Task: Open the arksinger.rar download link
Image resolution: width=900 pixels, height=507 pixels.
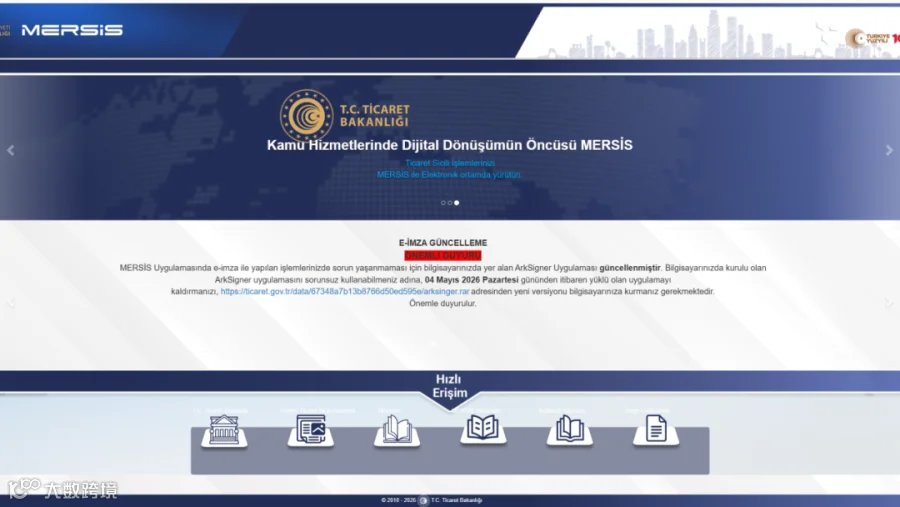Action: click(x=344, y=292)
